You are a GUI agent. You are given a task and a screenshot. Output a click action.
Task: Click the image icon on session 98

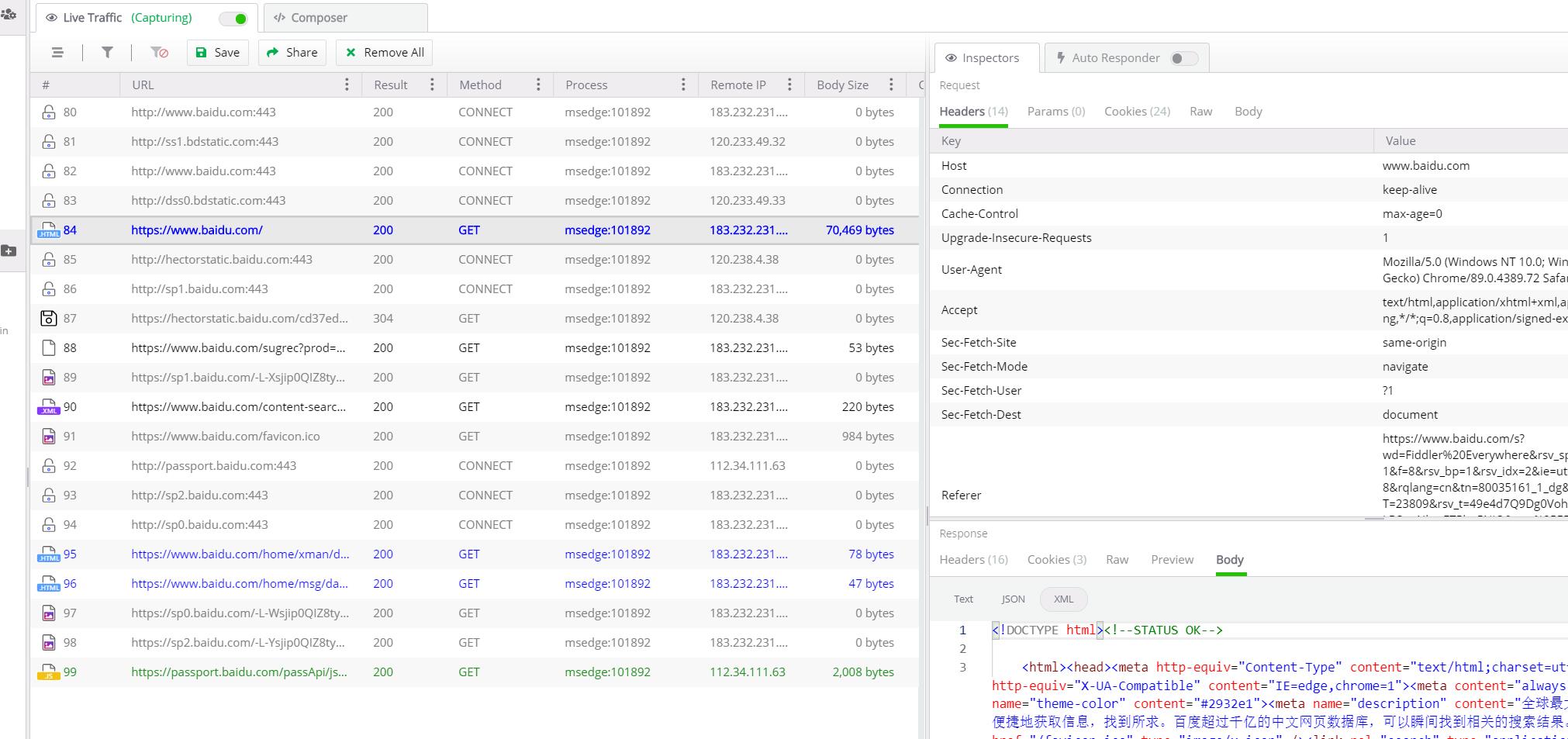(49, 643)
